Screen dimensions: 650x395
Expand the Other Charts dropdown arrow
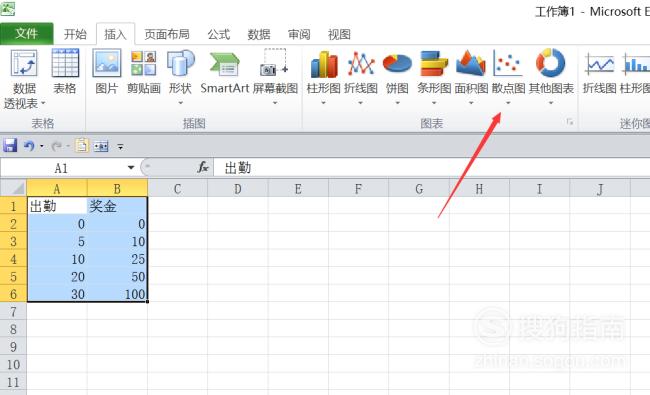coord(551,103)
